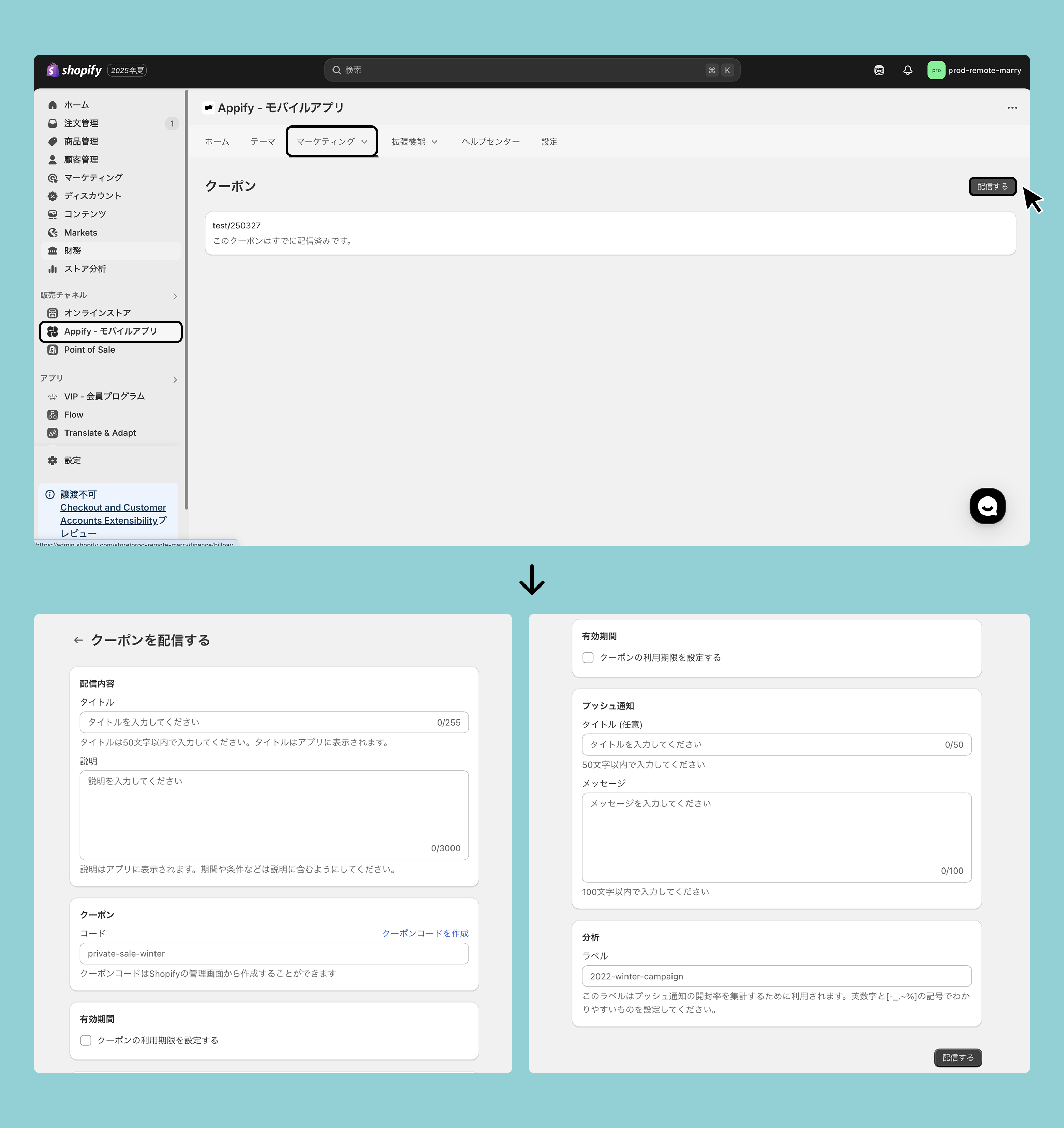The image size is (1064, 1128).
Task: Click the 配信する button beside クーポン heading
Action: coord(992,187)
